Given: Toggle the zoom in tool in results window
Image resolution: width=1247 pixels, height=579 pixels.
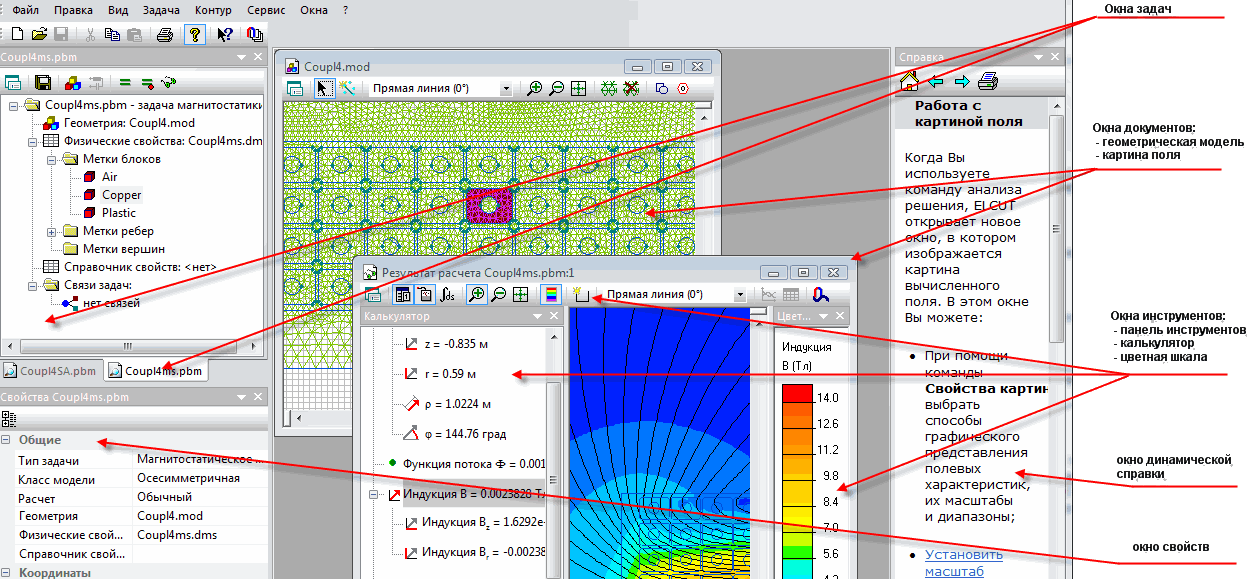Looking at the screenshot, I should coord(477,294).
